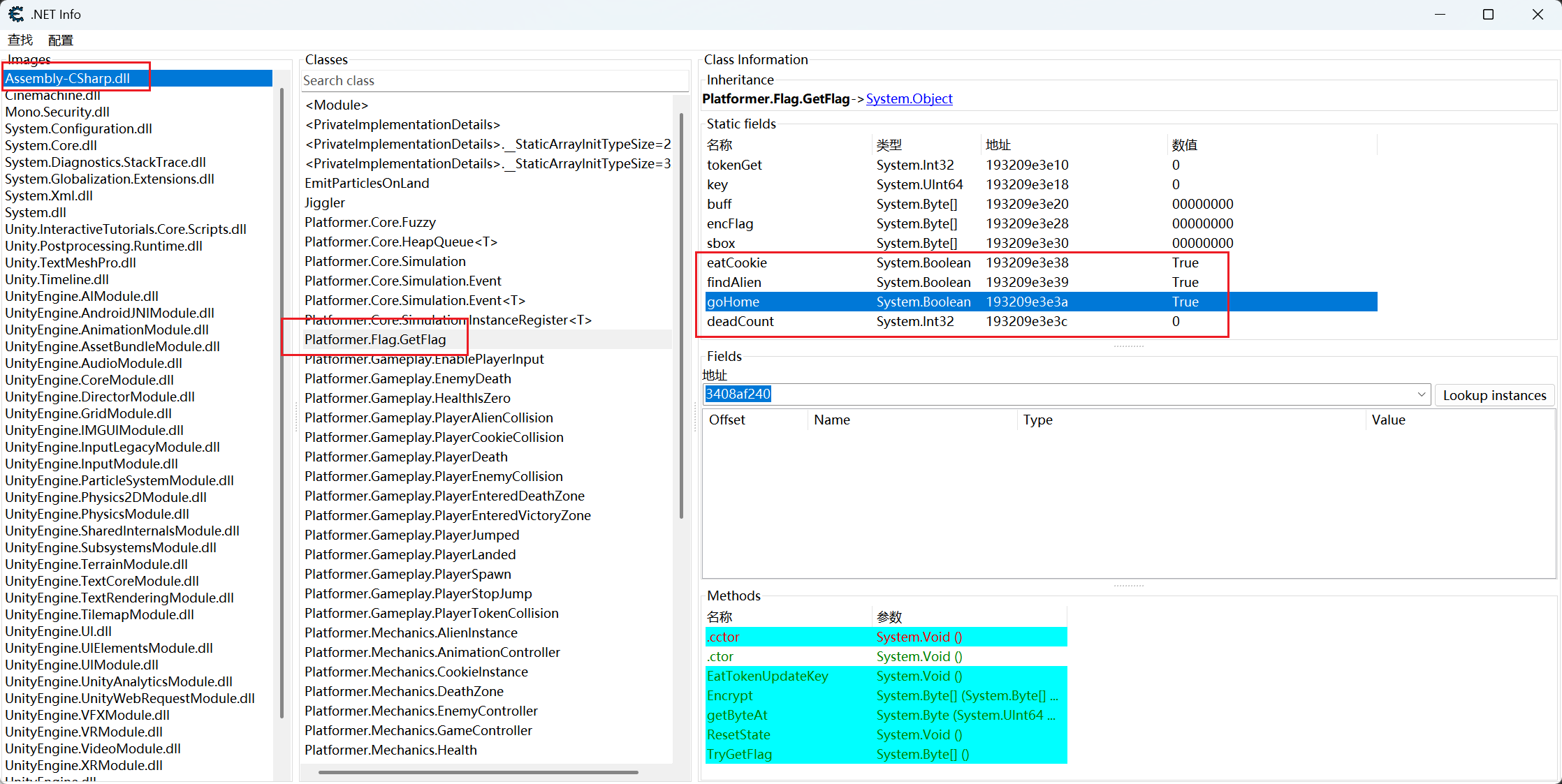Select the eatCookie static field row
The height and width of the screenshot is (784, 1562).
[736, 262]
